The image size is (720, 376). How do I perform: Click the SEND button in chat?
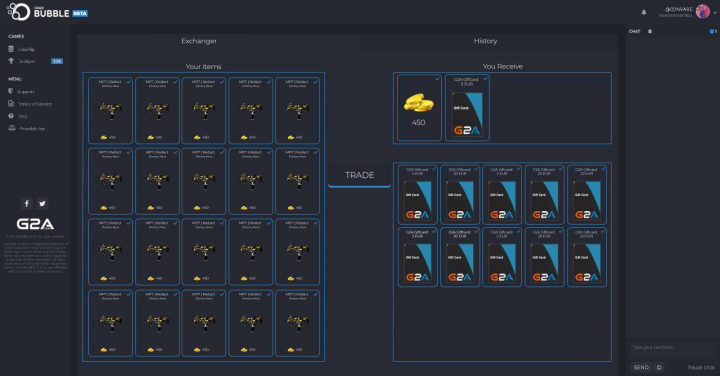[641, 367]
